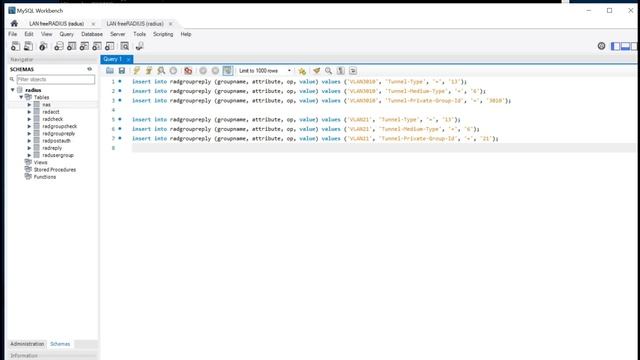Select the Views folder in tree
Viewport: 640px width, 360px height.
click(40, 162)
